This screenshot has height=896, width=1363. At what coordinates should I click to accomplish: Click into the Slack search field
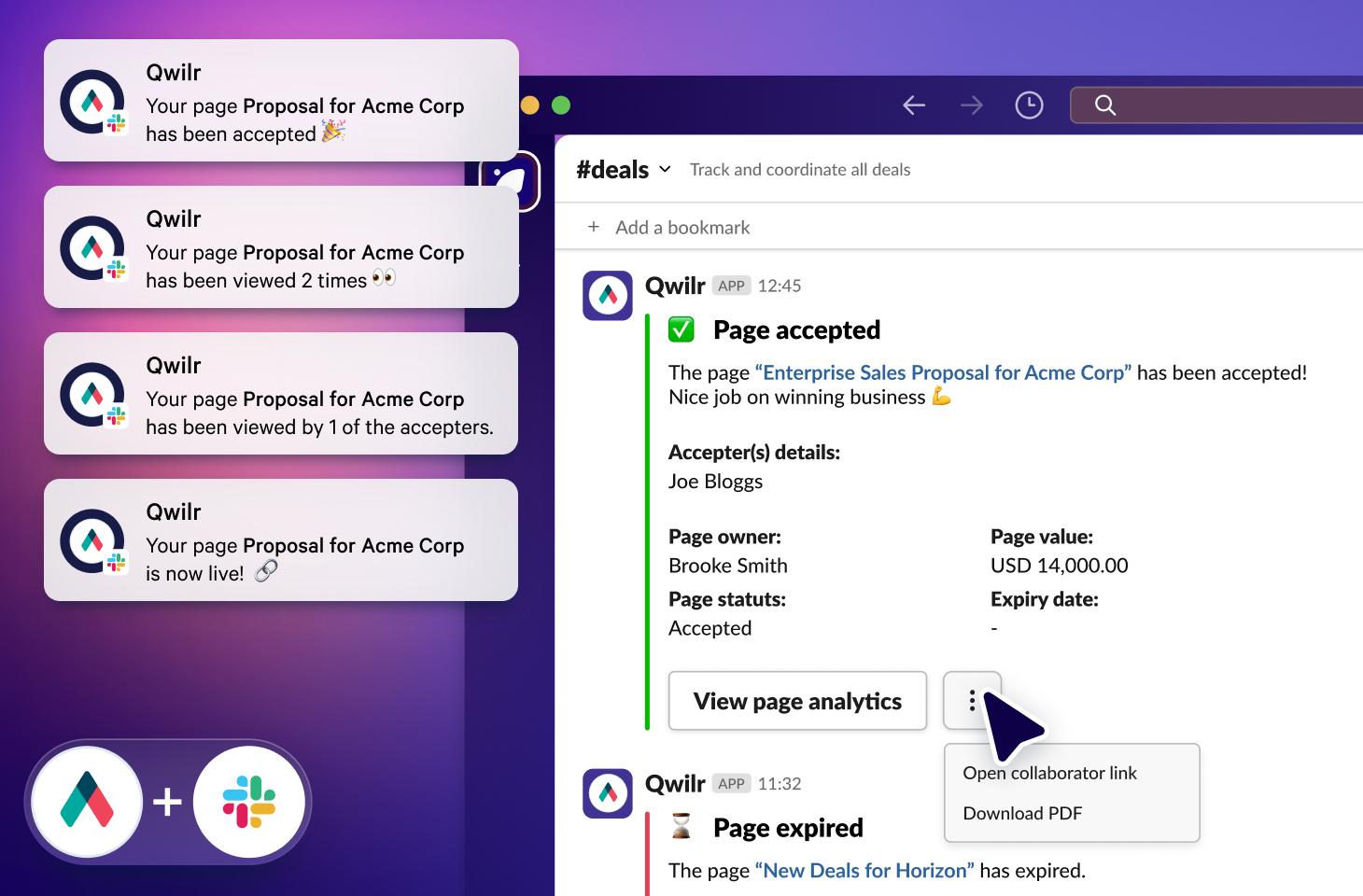coord(1216,105)
